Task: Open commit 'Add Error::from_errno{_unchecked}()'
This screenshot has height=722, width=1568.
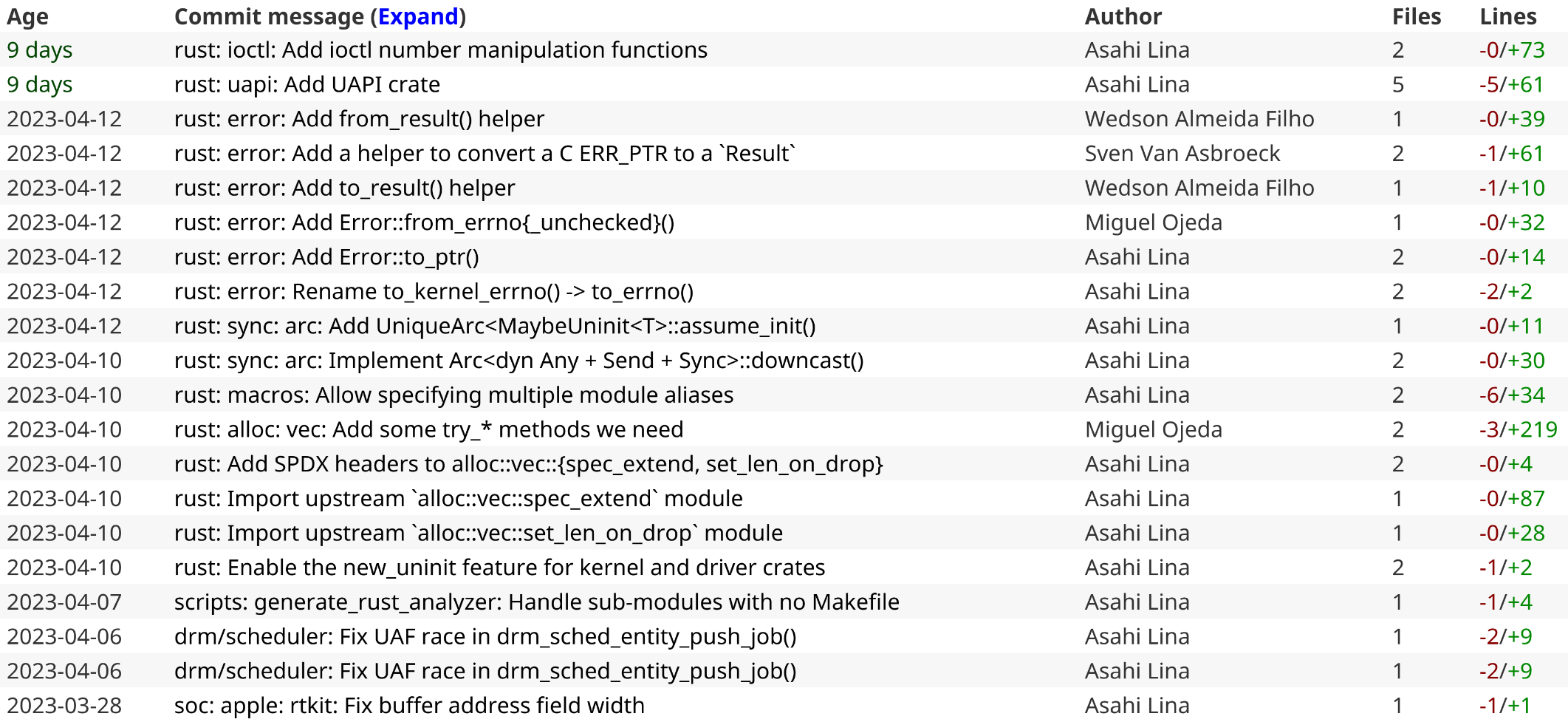Action: [x=424, y=222]
